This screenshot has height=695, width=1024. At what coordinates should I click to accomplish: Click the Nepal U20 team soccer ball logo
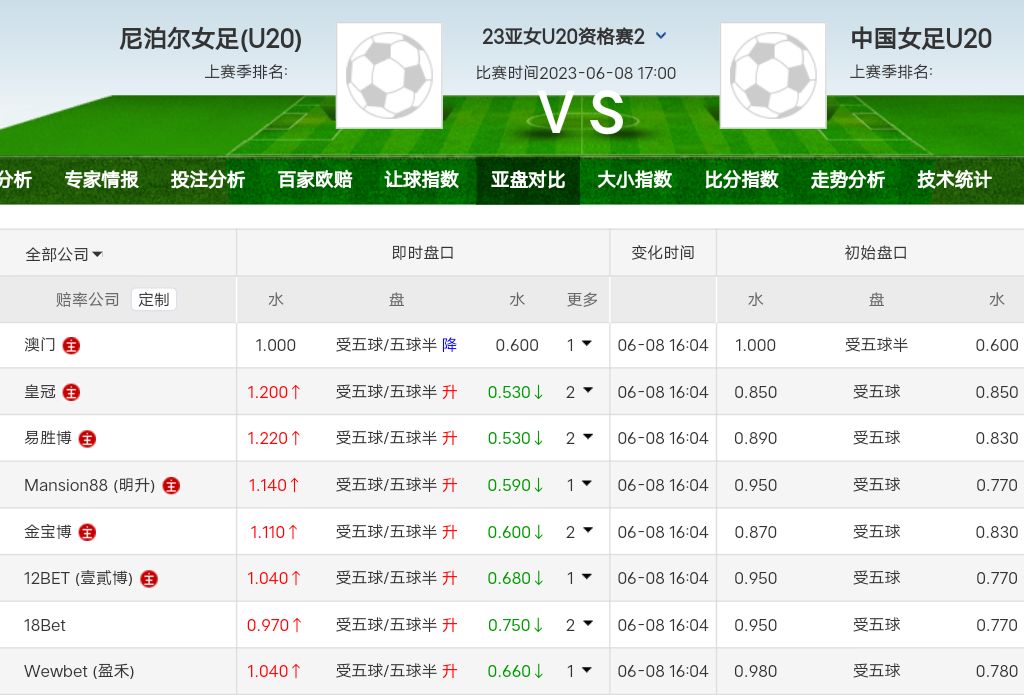pos(389,76)
